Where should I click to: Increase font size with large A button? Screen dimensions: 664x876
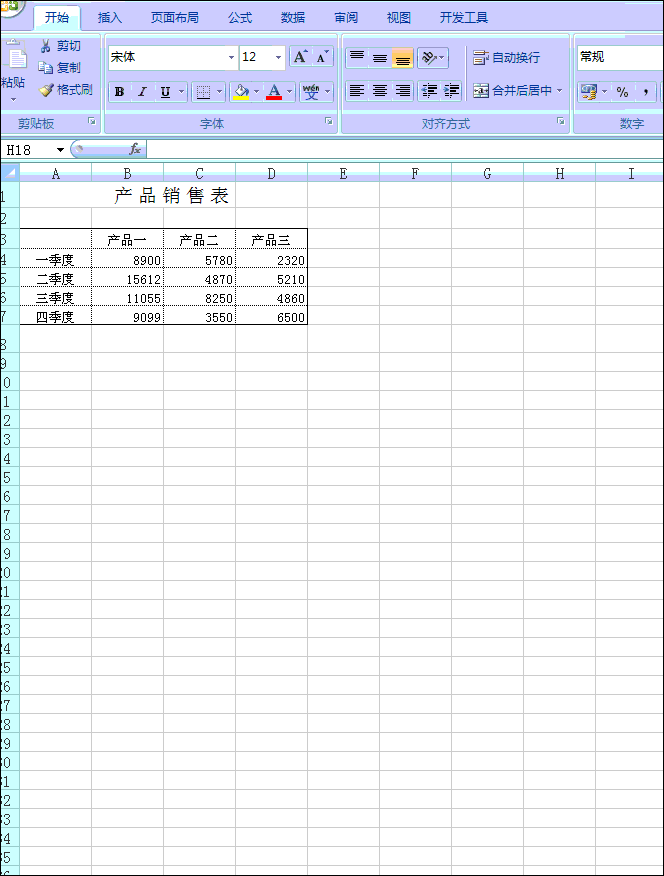tap(300, 57)
